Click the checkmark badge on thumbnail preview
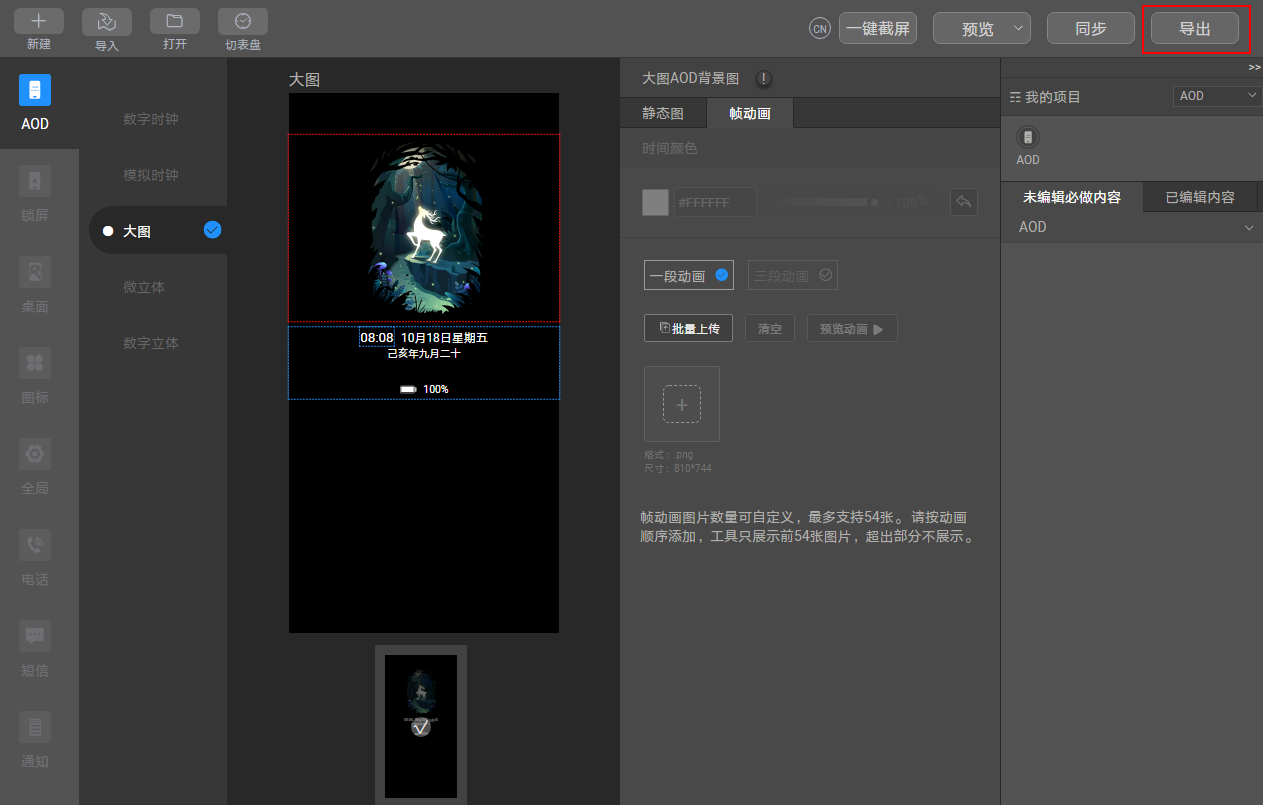1263x805 pixels. pos(421,727)
